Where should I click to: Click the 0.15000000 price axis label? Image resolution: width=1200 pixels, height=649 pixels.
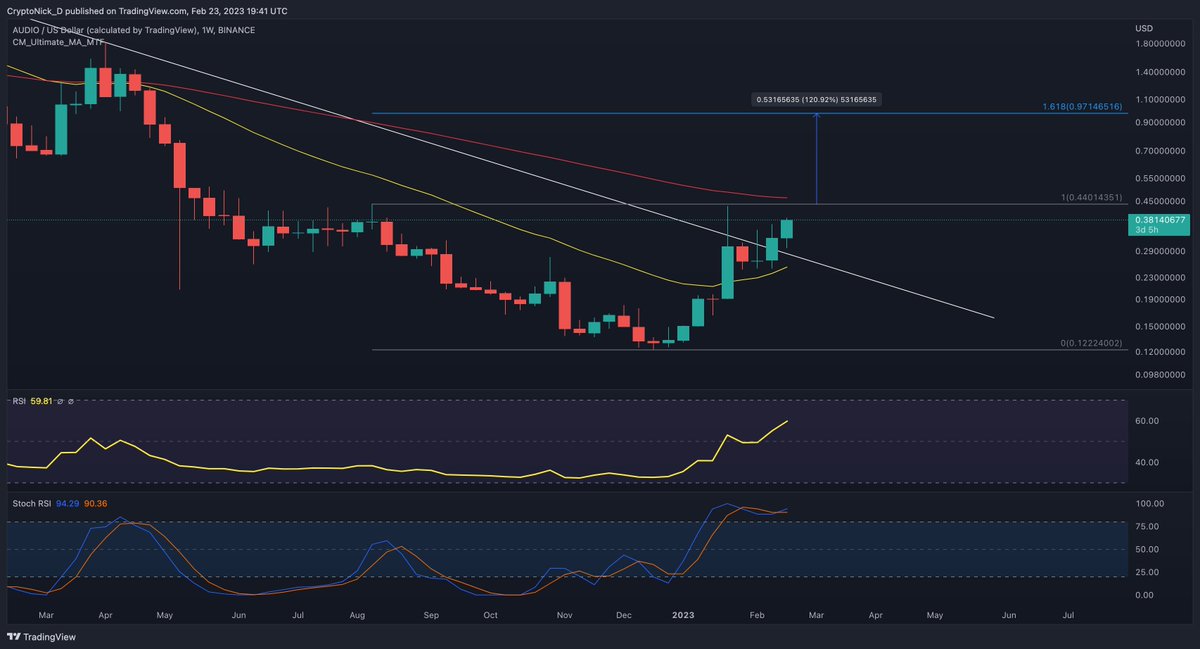pyautogui.click(x=1161, y=327)
